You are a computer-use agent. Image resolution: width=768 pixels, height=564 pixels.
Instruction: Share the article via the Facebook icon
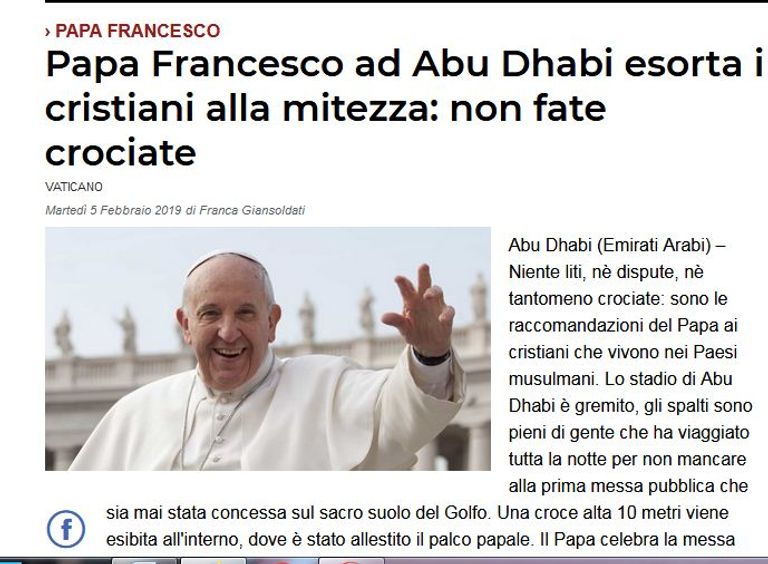pos(66,529)
